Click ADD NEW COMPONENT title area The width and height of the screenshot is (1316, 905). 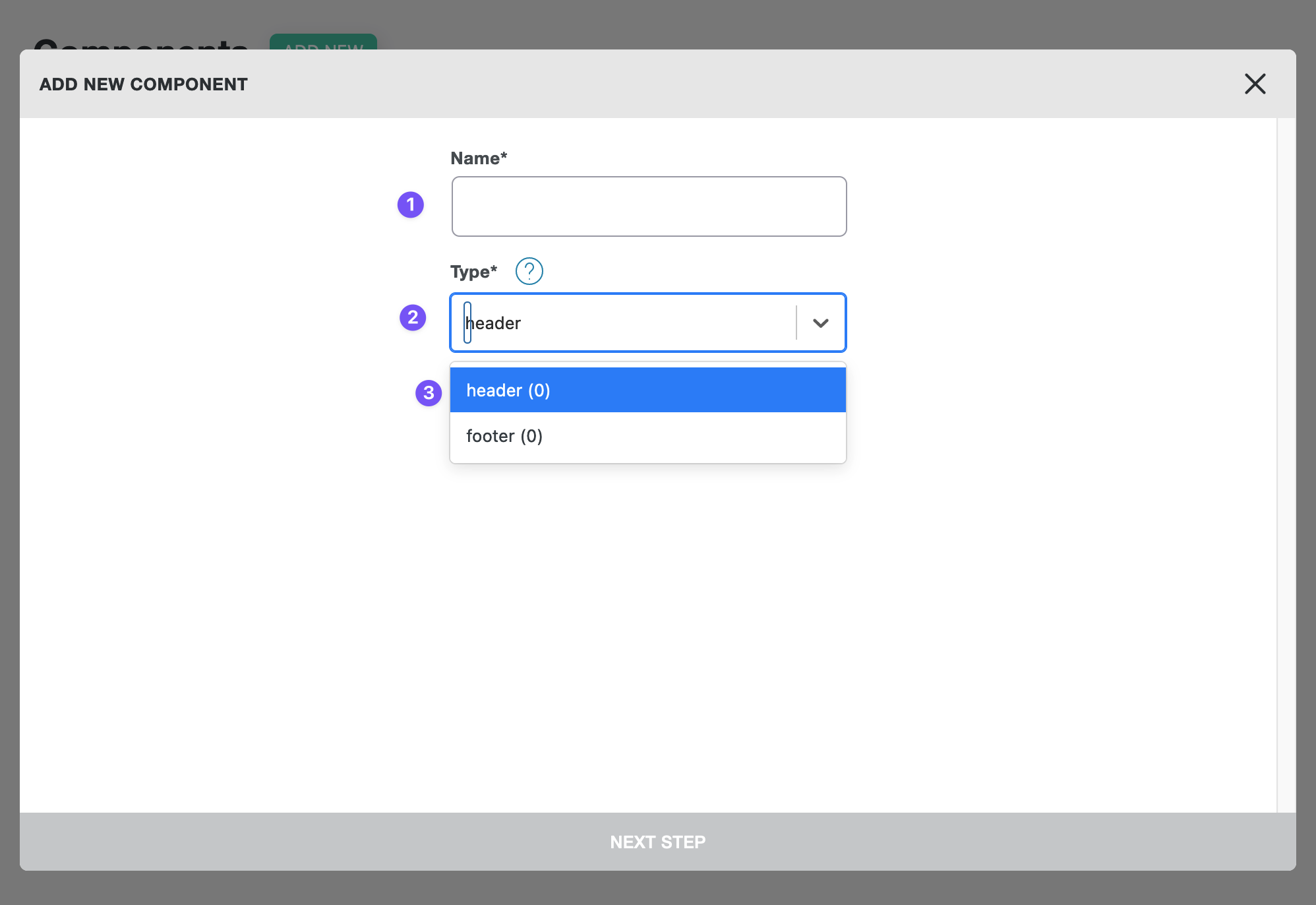click(x=143, y=83)
